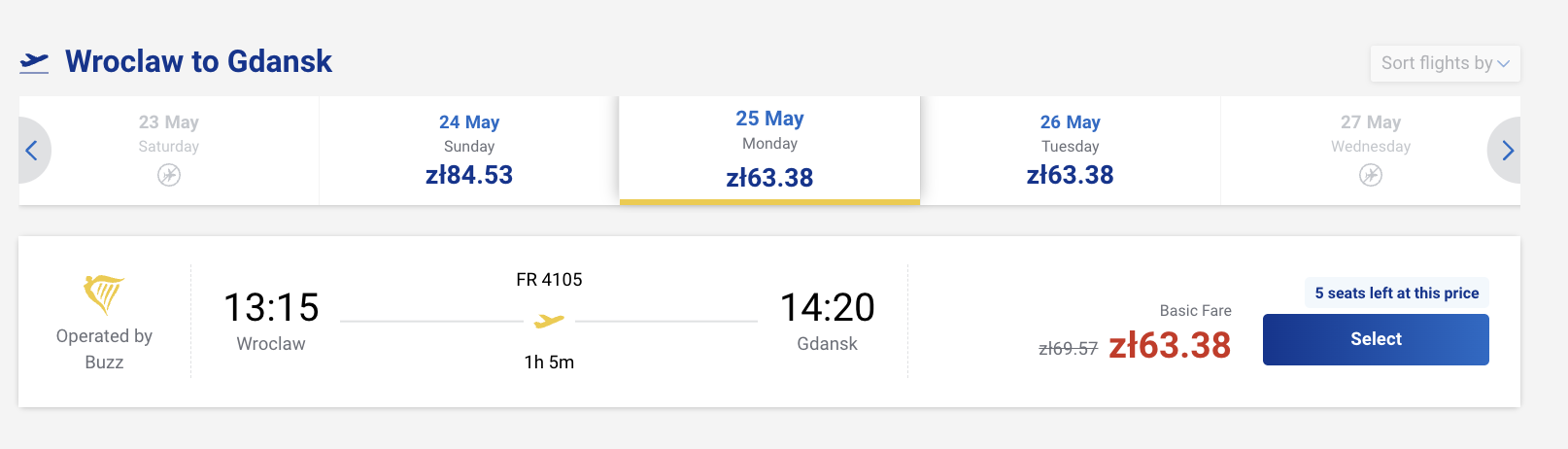The width and height of the screenshot is (1568, 449).
Task: Click the departing plane icon beside the route title
Action: click(34, 62)
